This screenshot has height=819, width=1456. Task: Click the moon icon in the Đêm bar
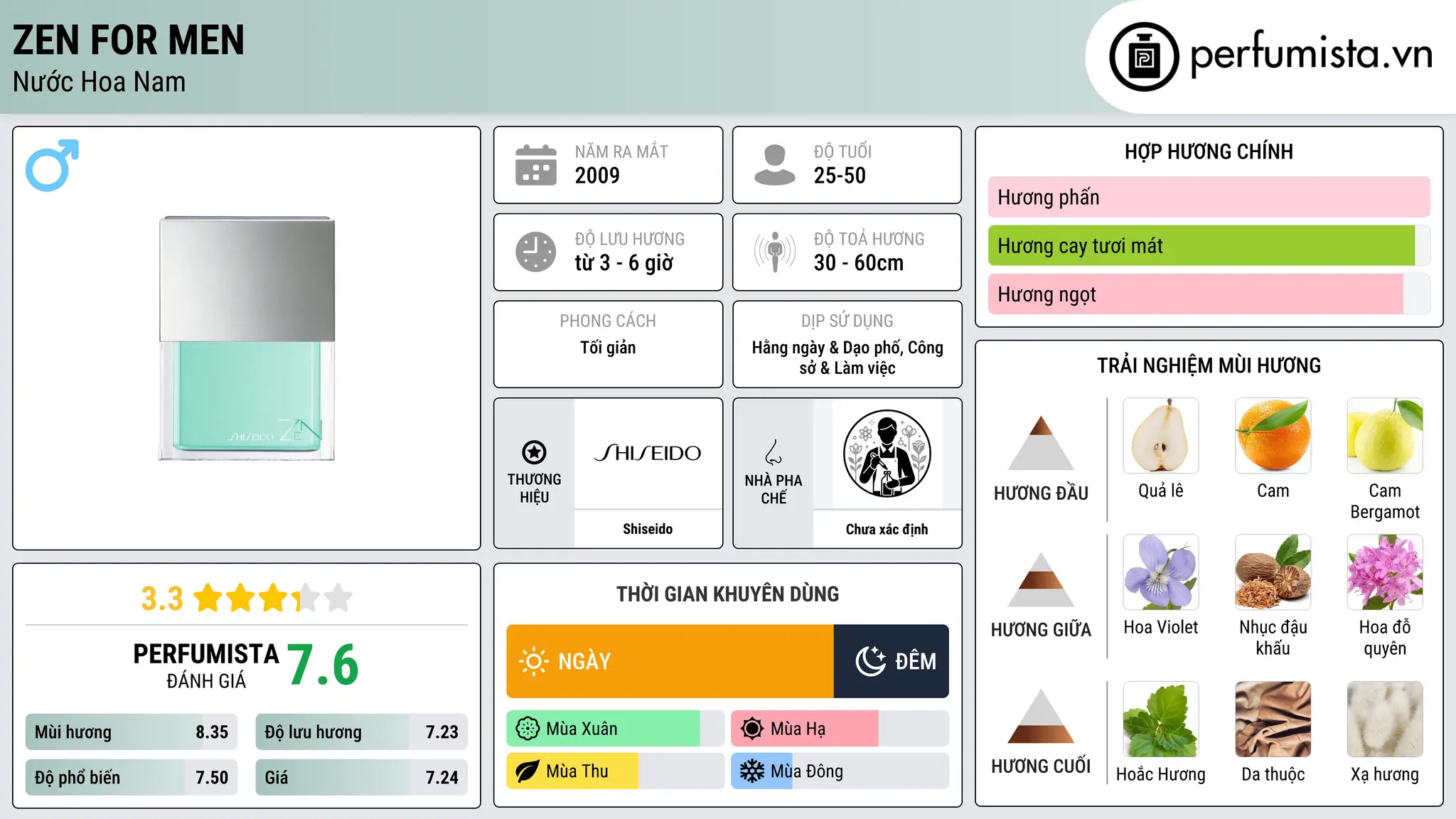870,661
